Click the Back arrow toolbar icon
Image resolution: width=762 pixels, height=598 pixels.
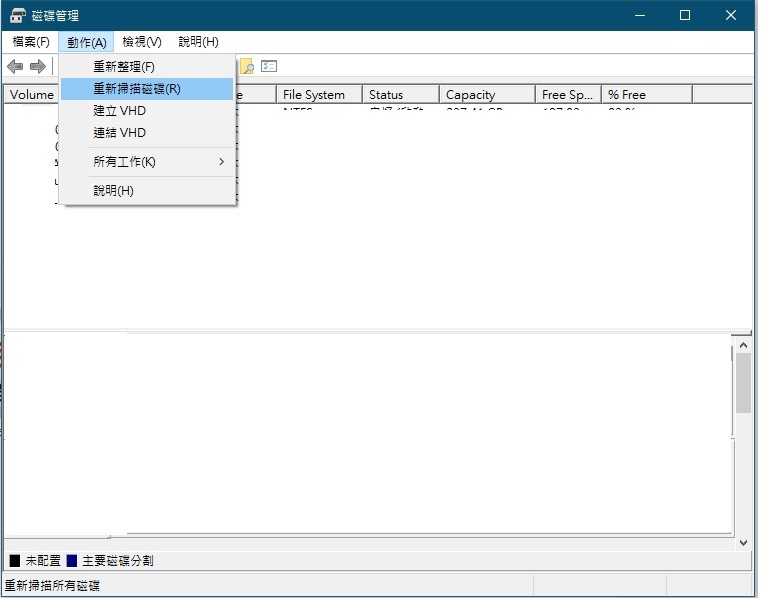pyautogui.click(x=15, y=66)
